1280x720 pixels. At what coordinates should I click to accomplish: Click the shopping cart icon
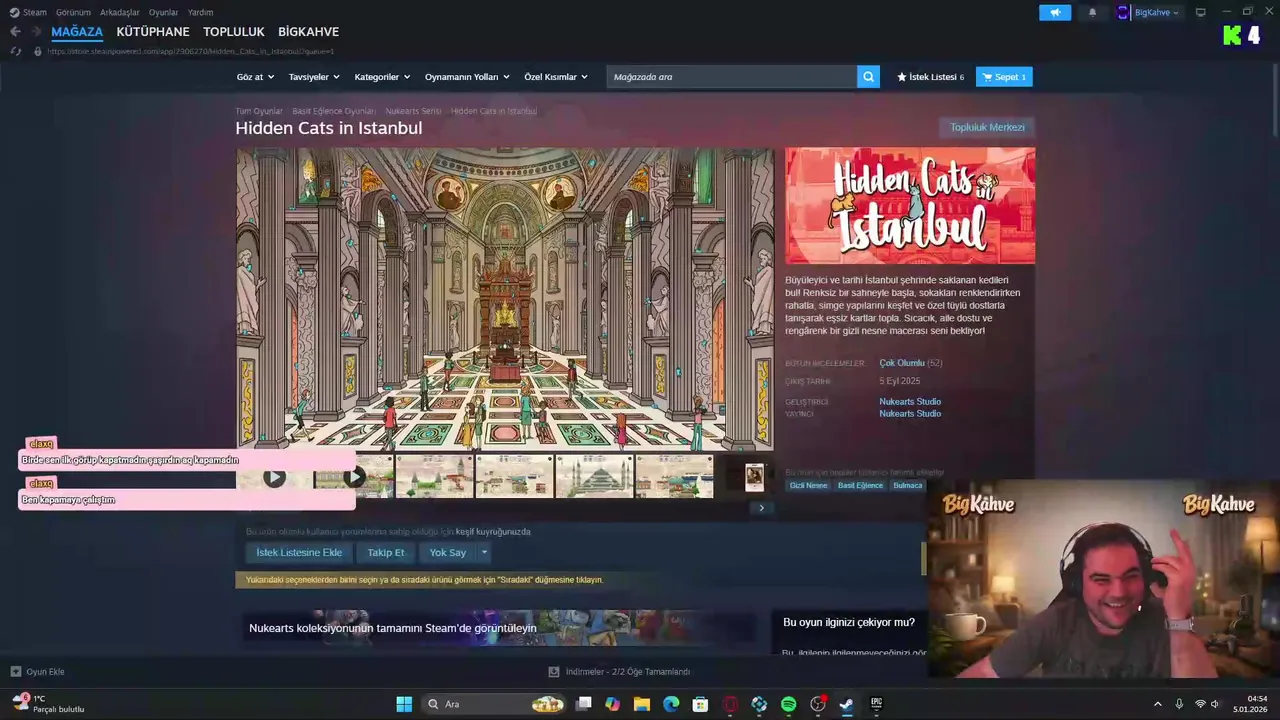click(x=987, y=77)
